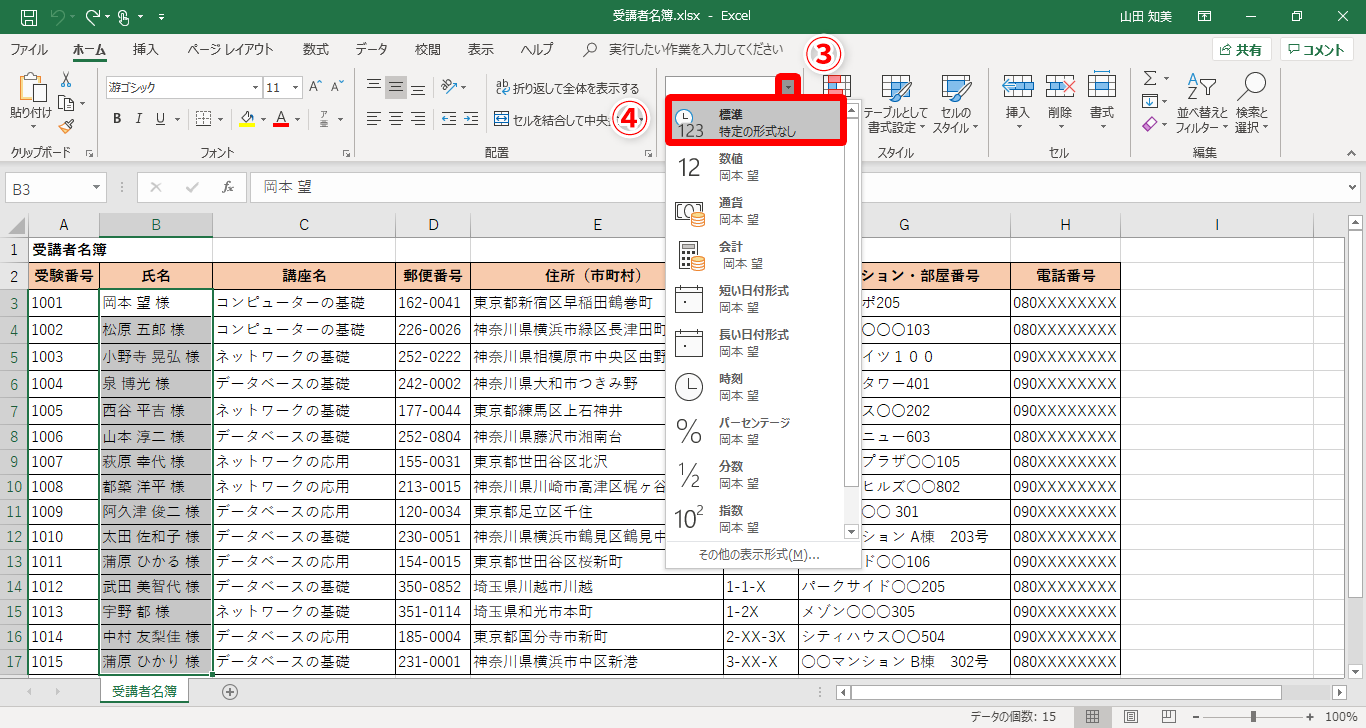Apply the red font color
Screen dimensions: 1366x728
[x=281, y=119]
